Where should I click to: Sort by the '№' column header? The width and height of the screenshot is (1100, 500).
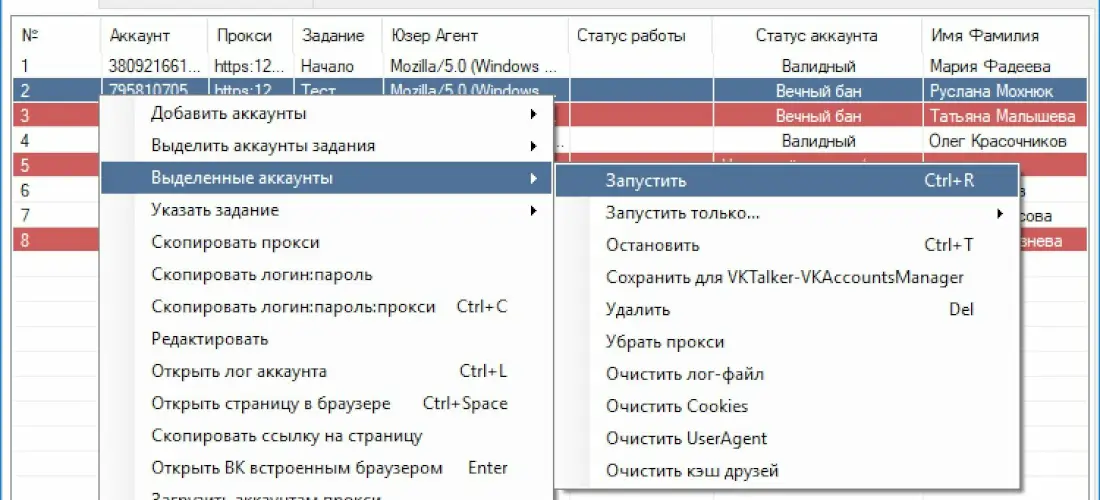57,35
